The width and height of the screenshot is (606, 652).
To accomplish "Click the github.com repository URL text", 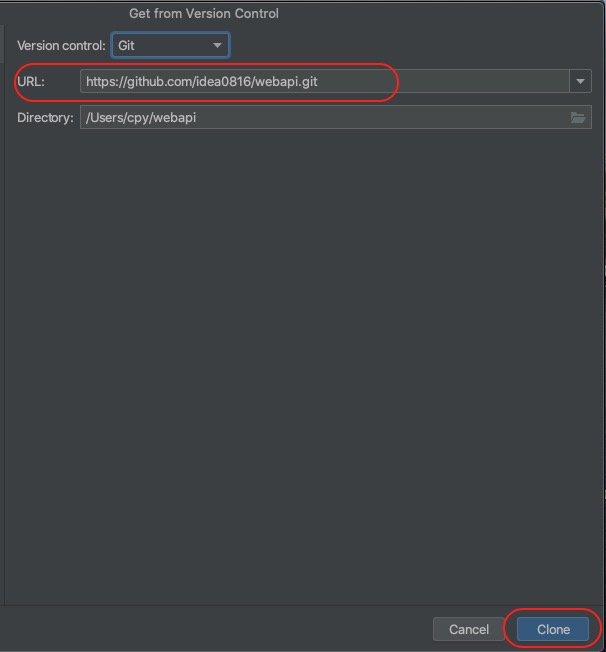I will 202,82.
